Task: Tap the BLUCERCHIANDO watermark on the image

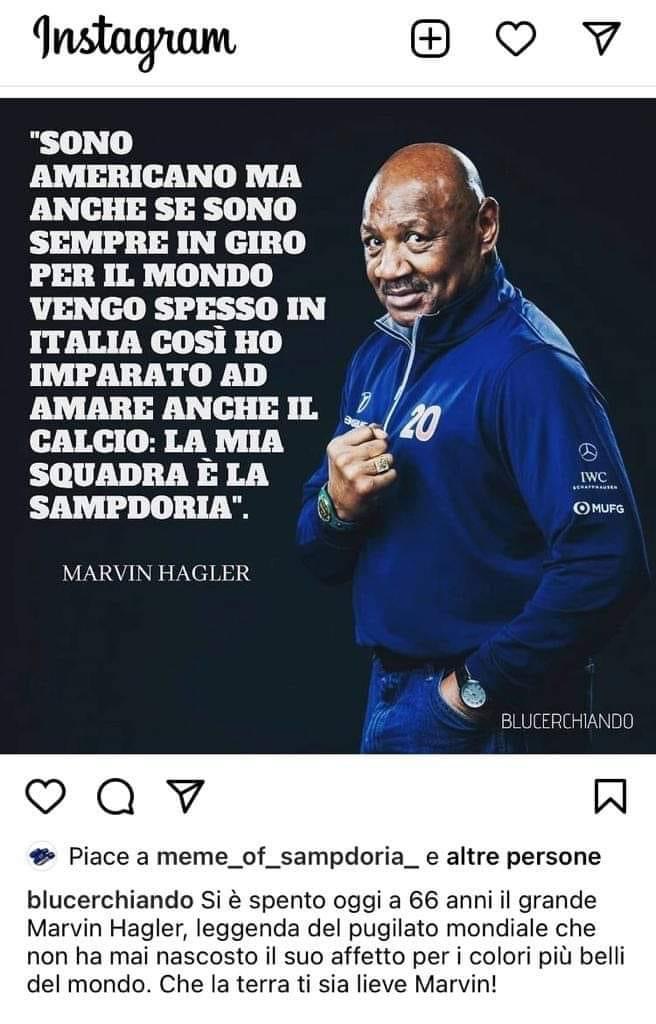Action: (x=567, y=721)
